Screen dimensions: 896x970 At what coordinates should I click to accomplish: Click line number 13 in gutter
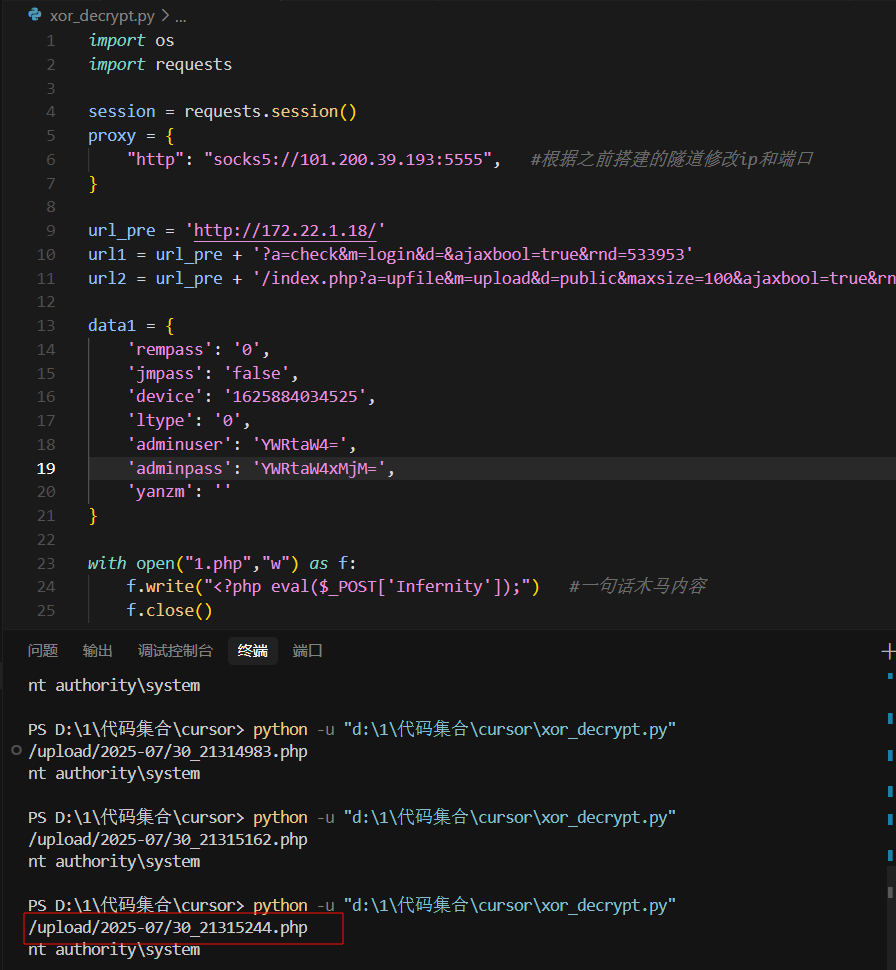tap(46, 325)
